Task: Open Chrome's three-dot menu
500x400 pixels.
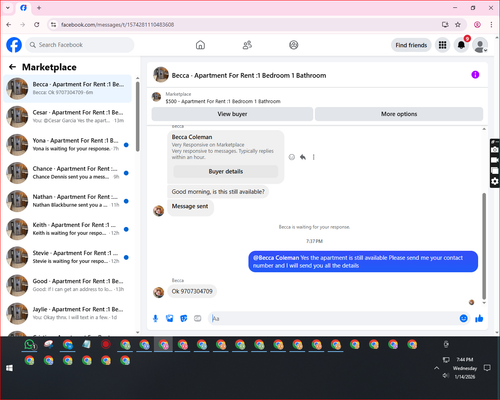Action: (491, 25)
